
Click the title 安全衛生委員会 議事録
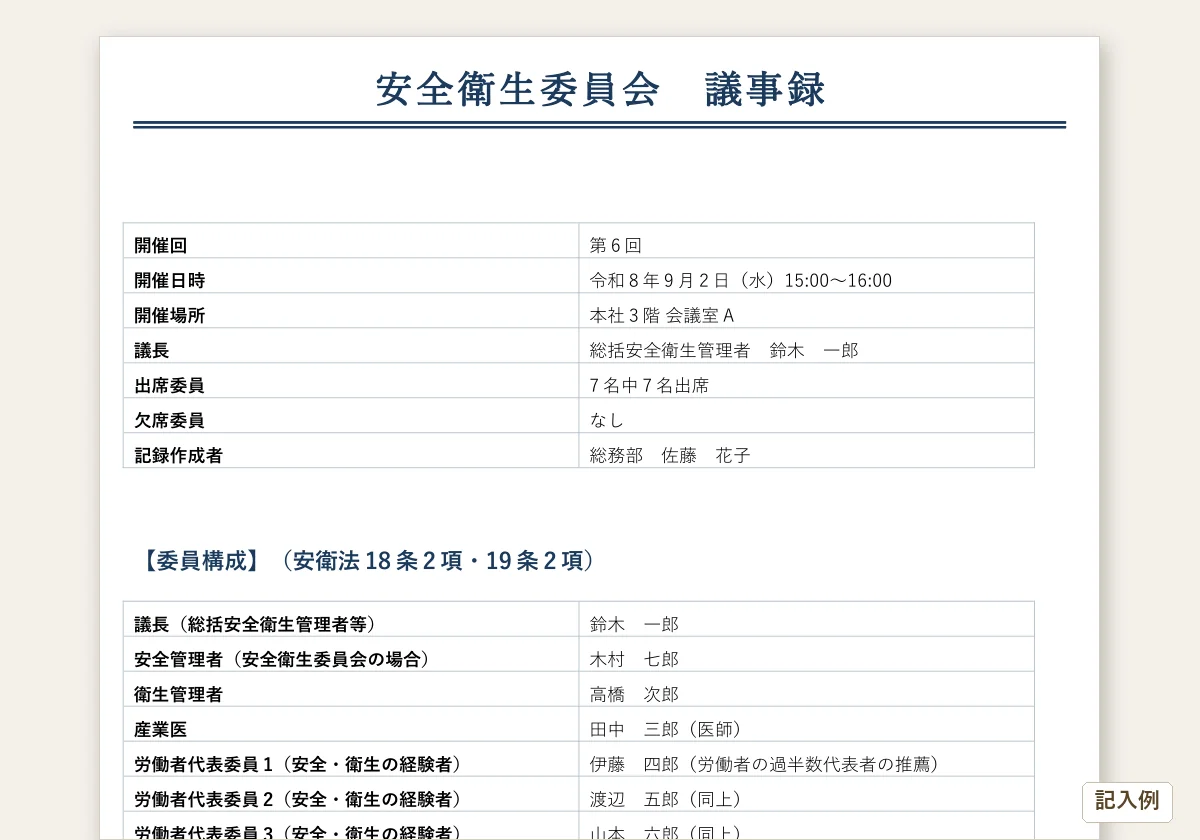pyautogui.click(x=600, y=89)
